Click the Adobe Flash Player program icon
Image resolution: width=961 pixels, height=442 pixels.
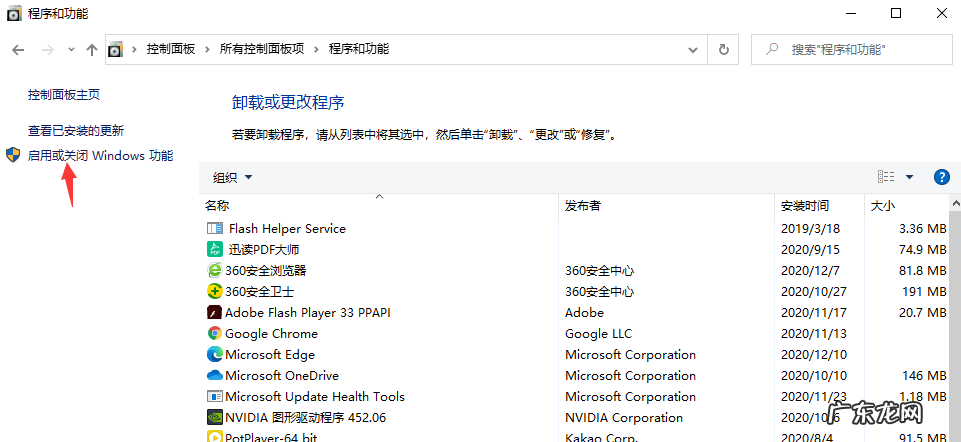215,313
